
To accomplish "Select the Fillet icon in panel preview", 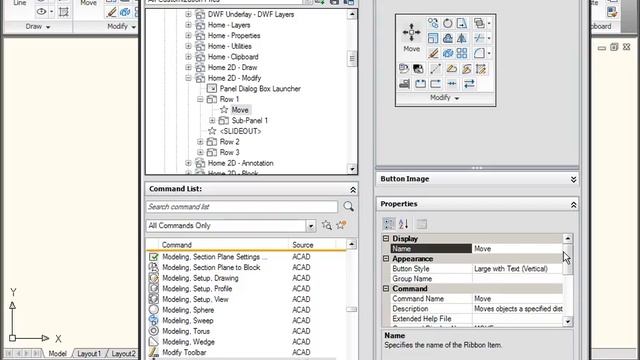I will point(479,53).
